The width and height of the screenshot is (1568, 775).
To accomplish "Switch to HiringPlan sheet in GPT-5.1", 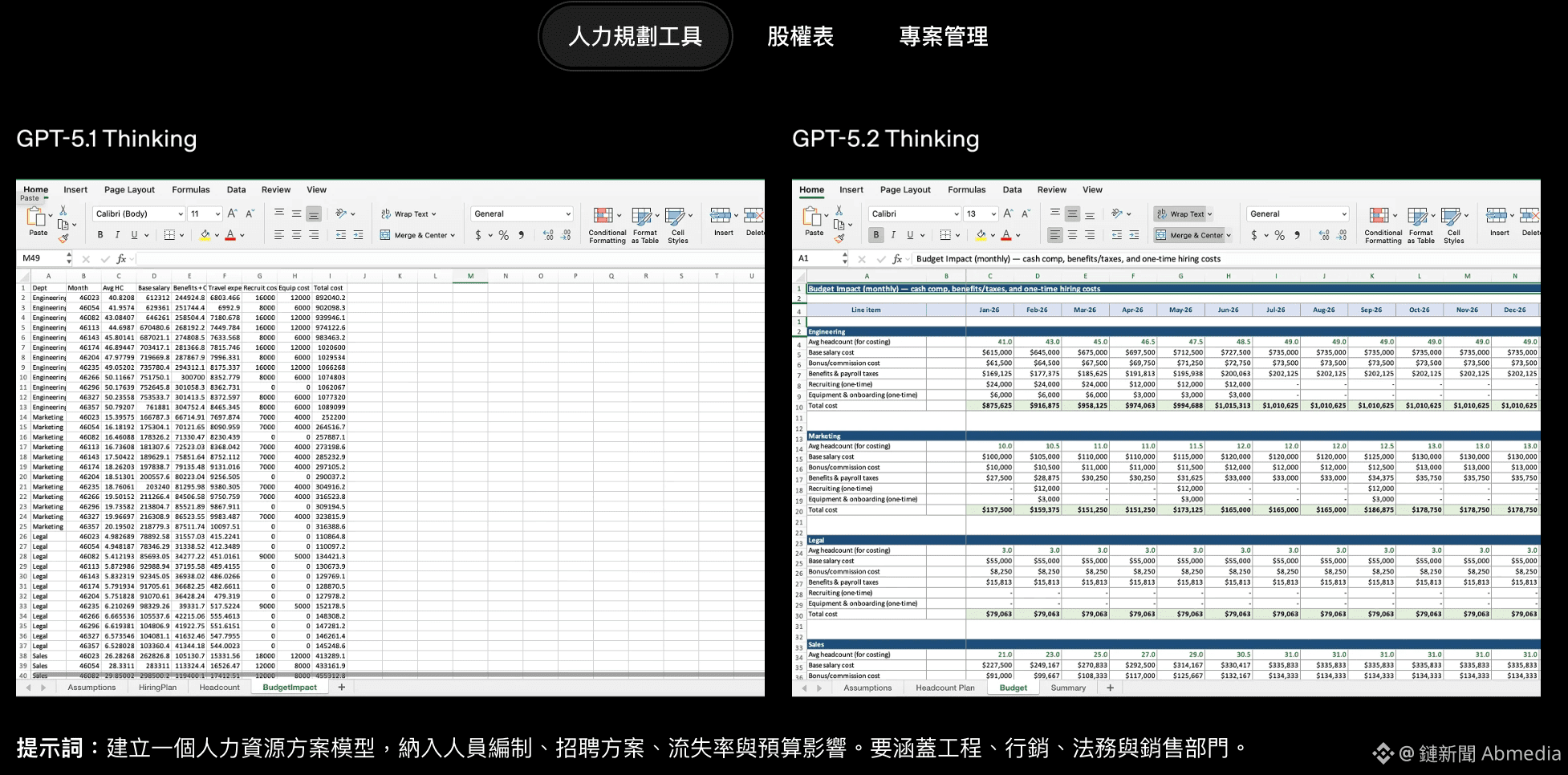I will click(157, 688).
